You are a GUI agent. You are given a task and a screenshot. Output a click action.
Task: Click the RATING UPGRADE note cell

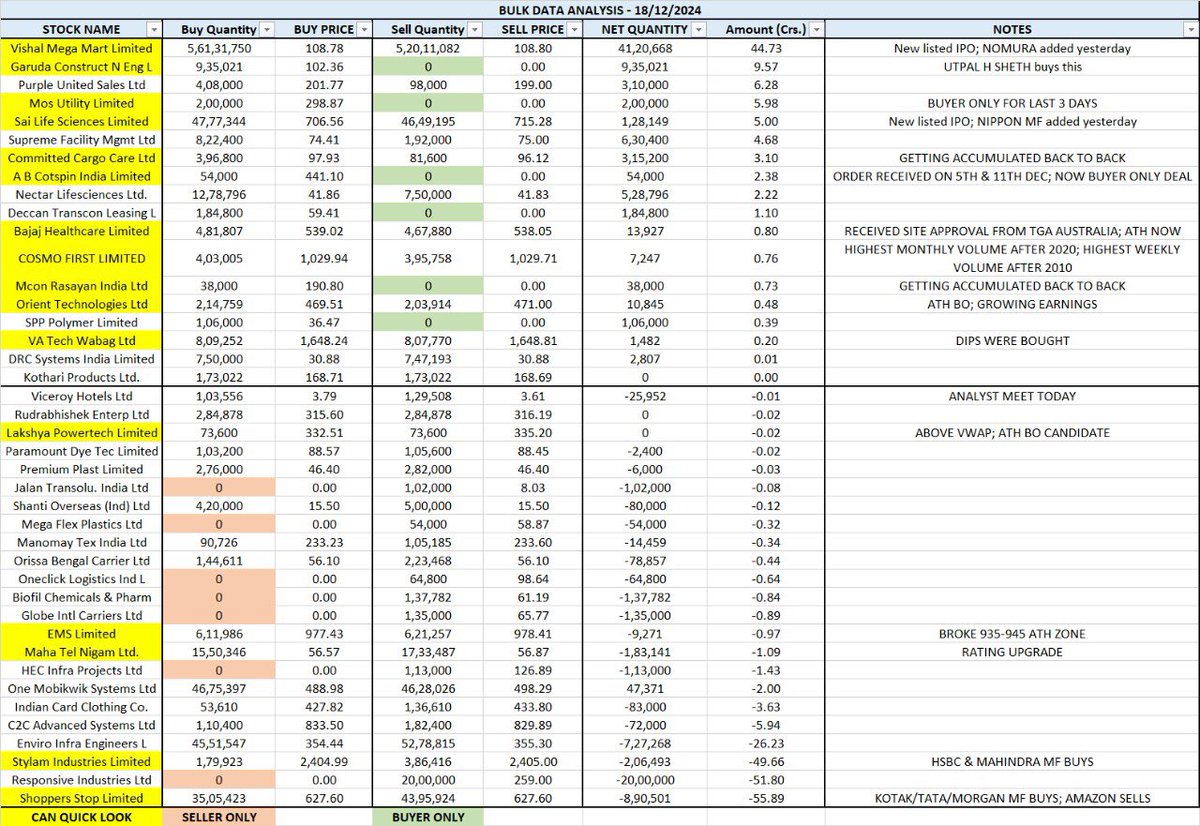[1011, 652]
